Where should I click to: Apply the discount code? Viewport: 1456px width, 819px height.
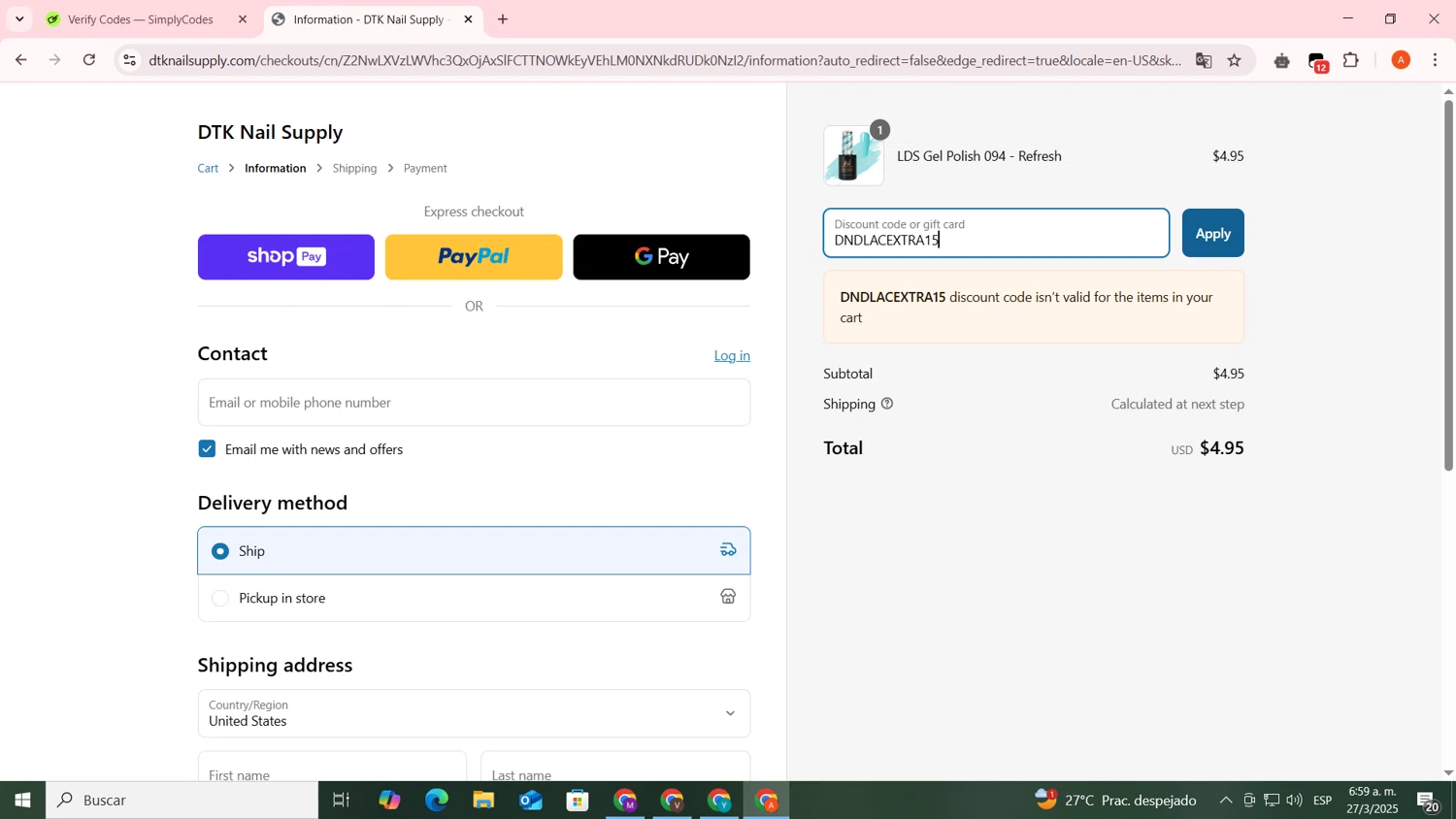1212,233
